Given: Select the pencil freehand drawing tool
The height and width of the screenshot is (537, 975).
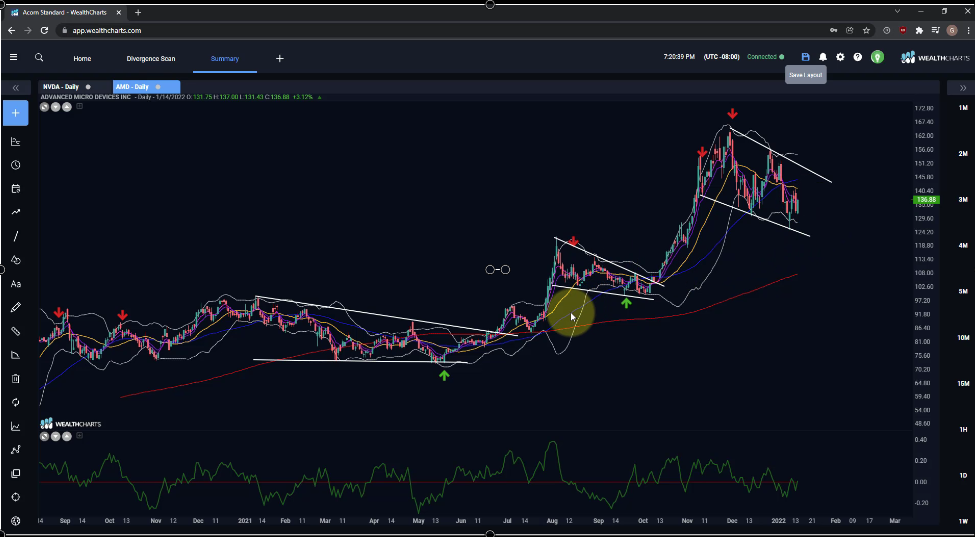Looking at the screenshot, I should (16, 308).
